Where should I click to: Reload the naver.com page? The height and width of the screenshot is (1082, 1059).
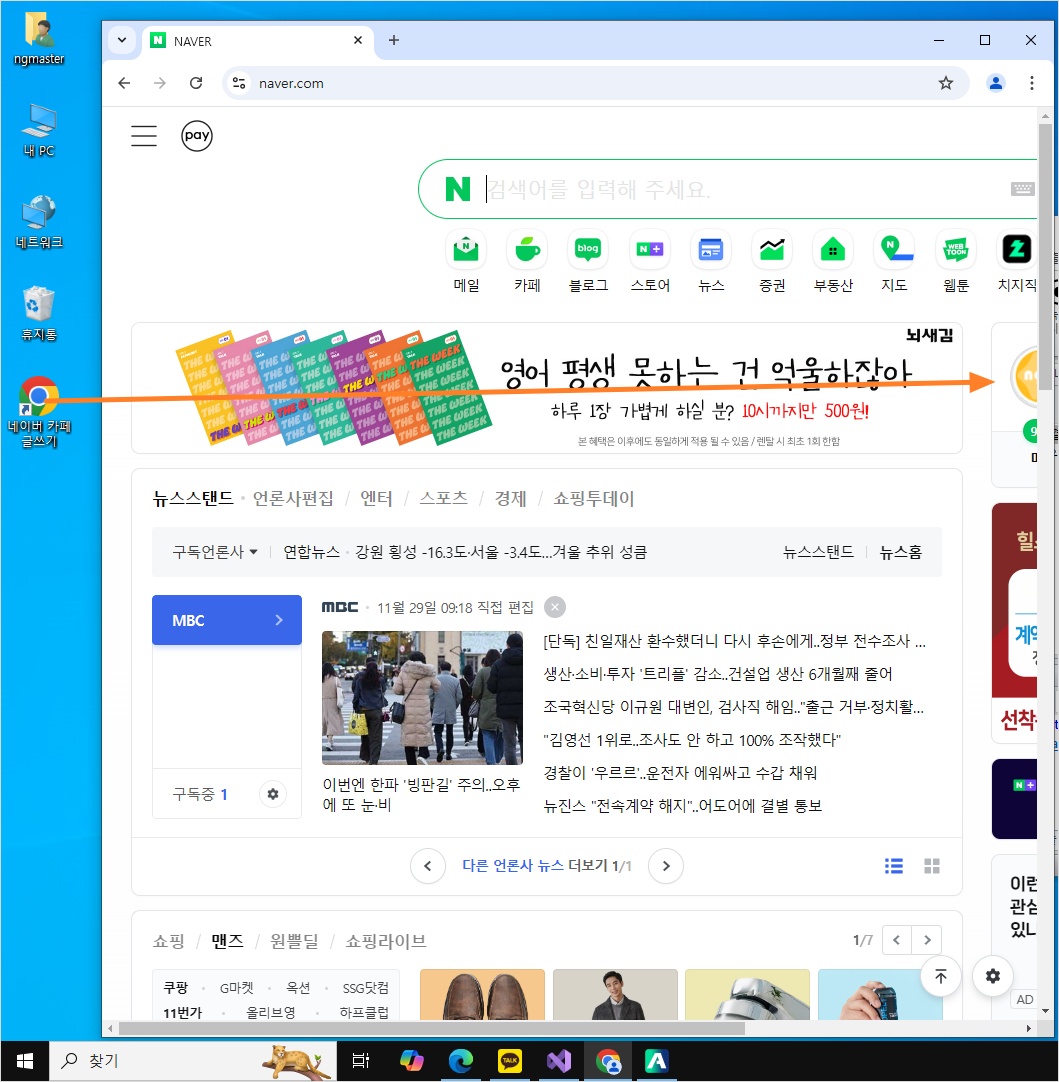(196, 83)
